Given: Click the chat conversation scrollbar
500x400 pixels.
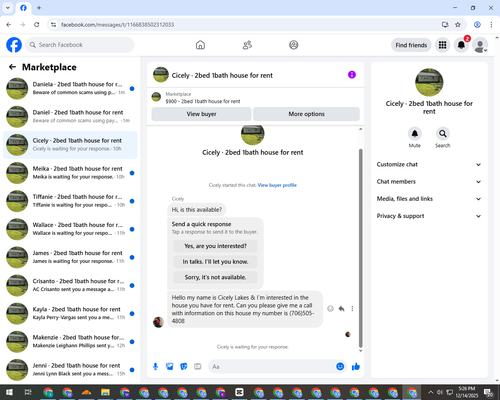Looking at the screenshot, I should 360,248.
